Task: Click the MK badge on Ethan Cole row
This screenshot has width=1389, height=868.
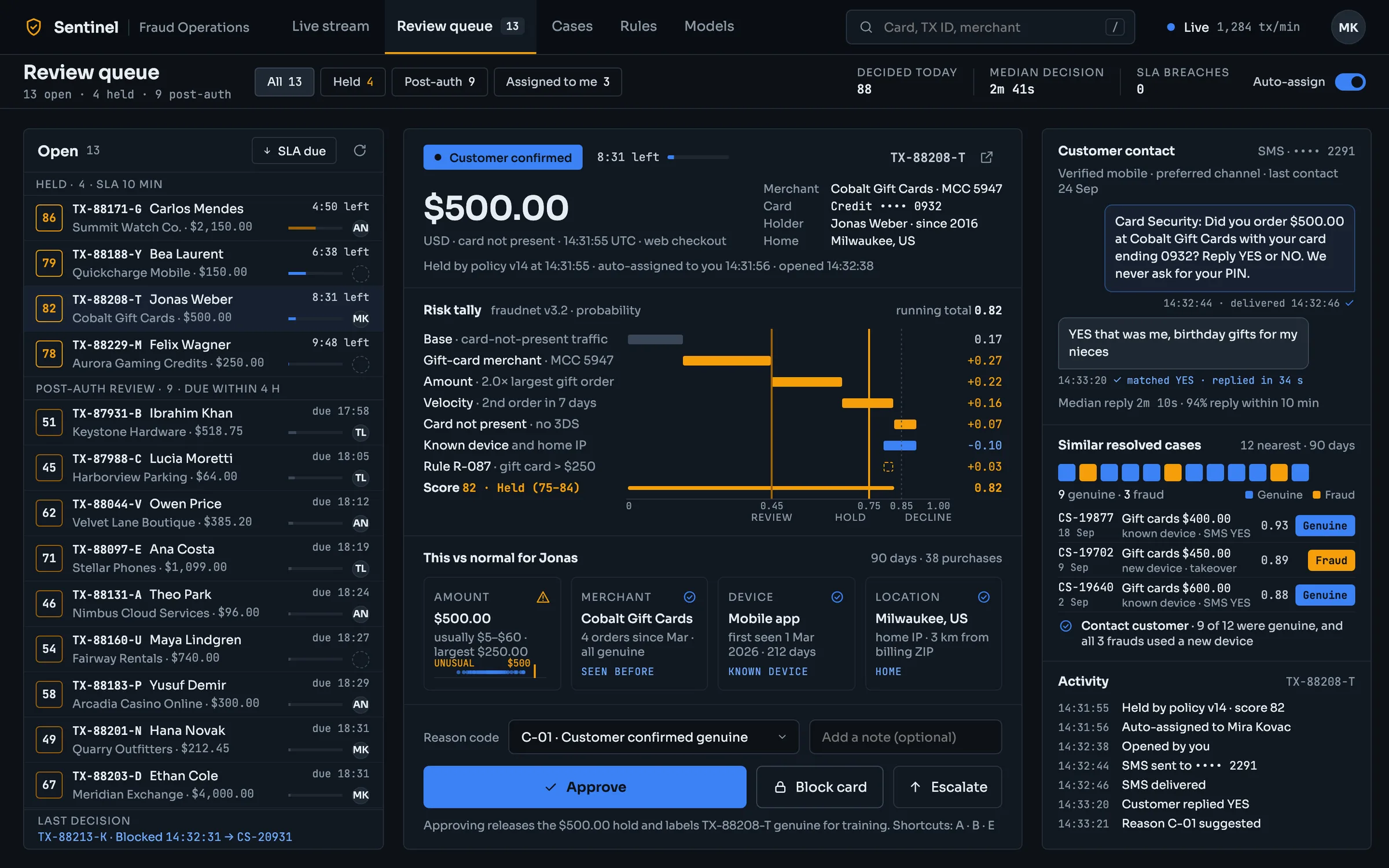Action: coord(361,795)
